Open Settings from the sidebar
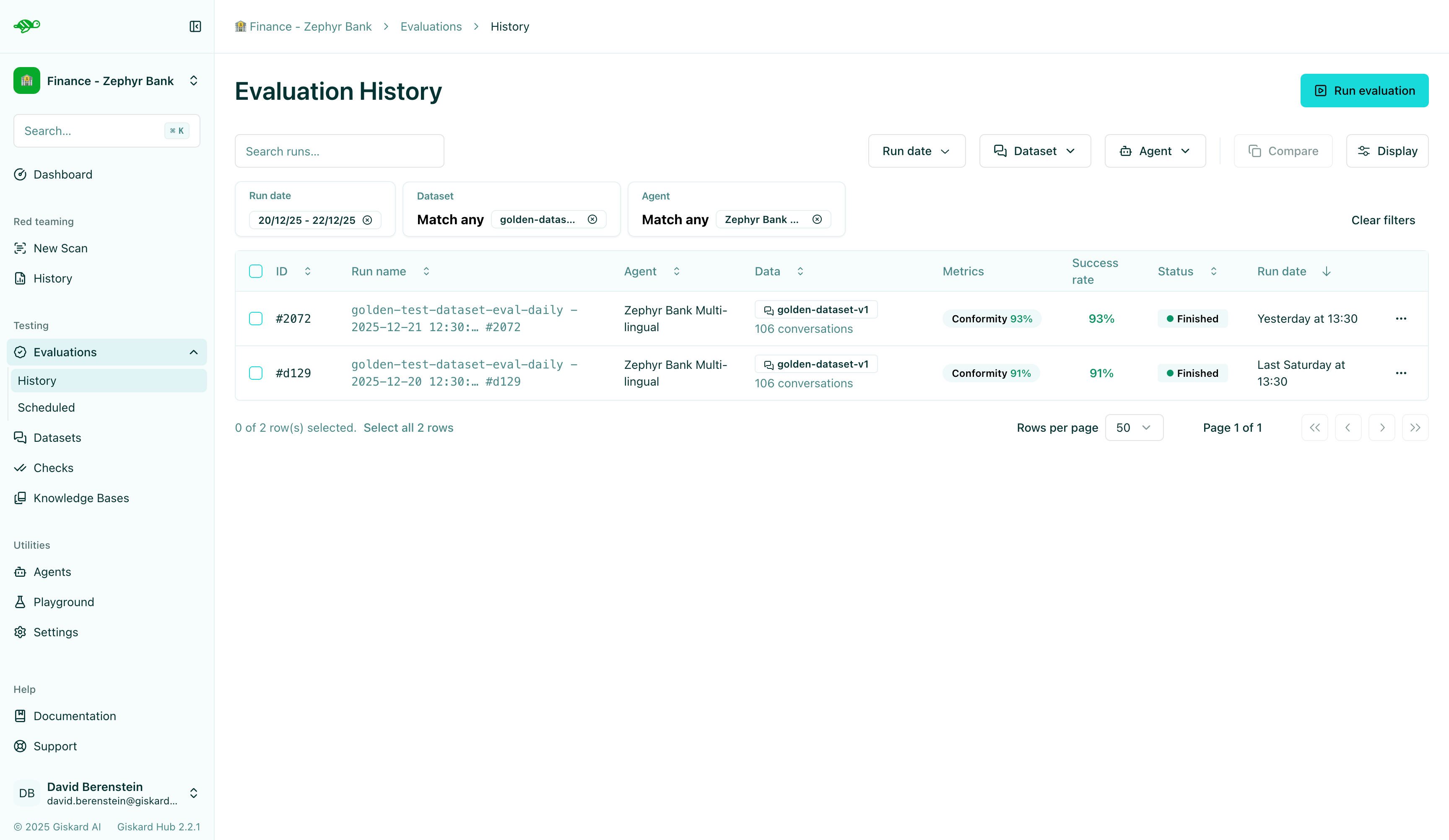The width and height of the screenshot is (1449, 840). click(55, 632)
